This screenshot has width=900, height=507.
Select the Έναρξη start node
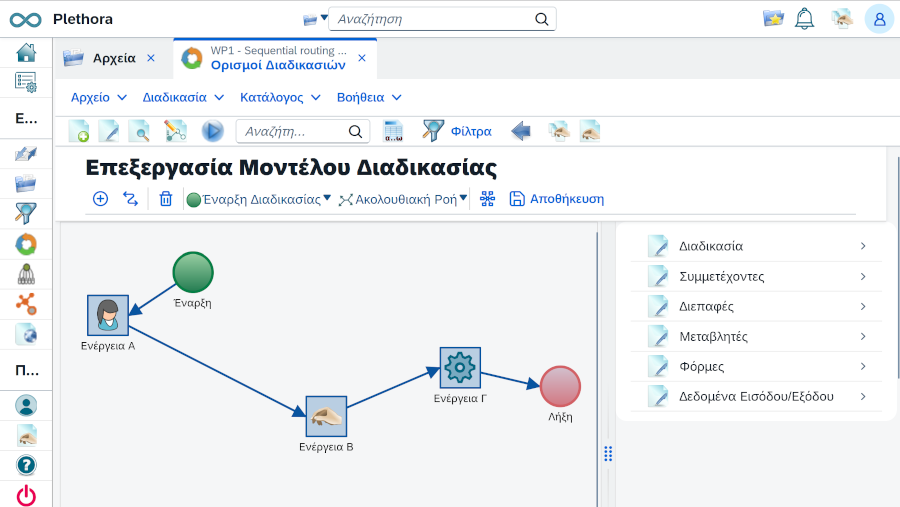[x=193, y=272]
